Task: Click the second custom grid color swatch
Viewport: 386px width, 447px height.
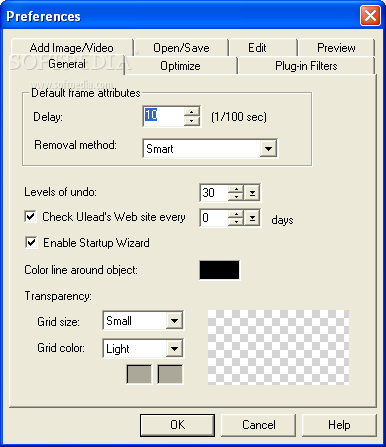Action: click(x=170, y=374)
